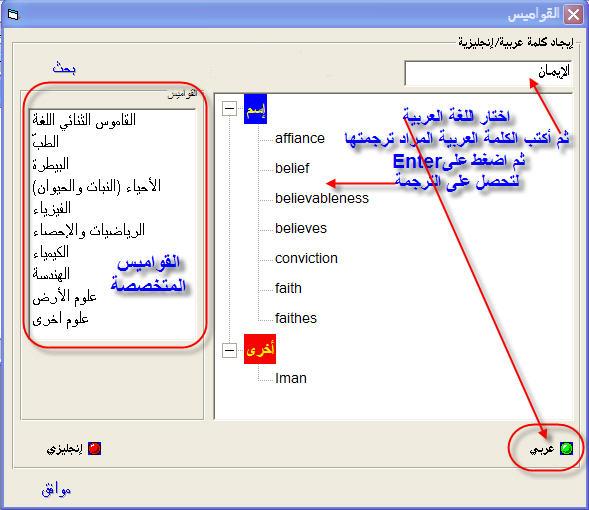This screenshot has width=589, height=510.
Task: Select the الهندسة engineering dictionary
Action: pos(51,274)
